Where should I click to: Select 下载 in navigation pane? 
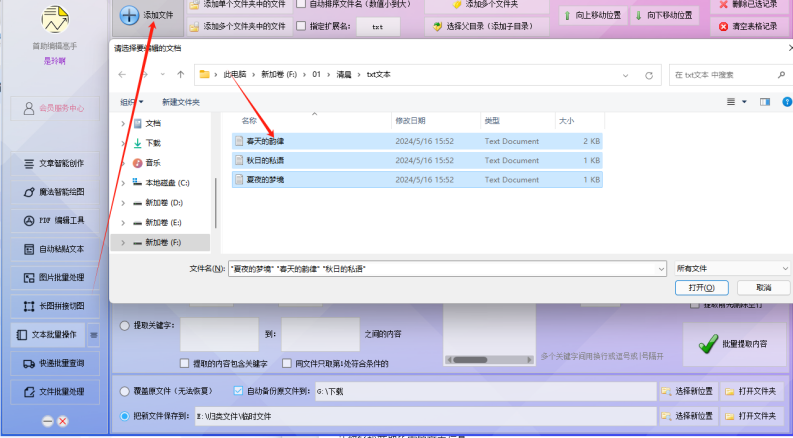(x=153, y=143)
